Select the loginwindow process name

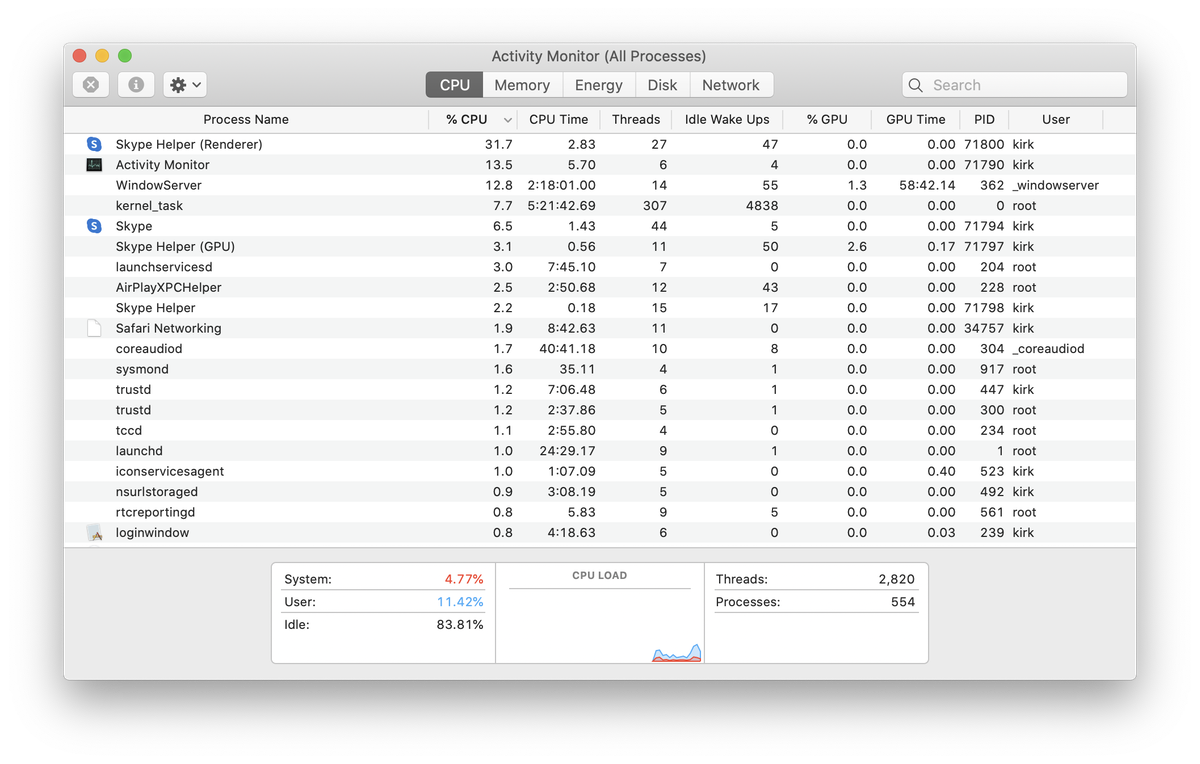coord(152,533)
